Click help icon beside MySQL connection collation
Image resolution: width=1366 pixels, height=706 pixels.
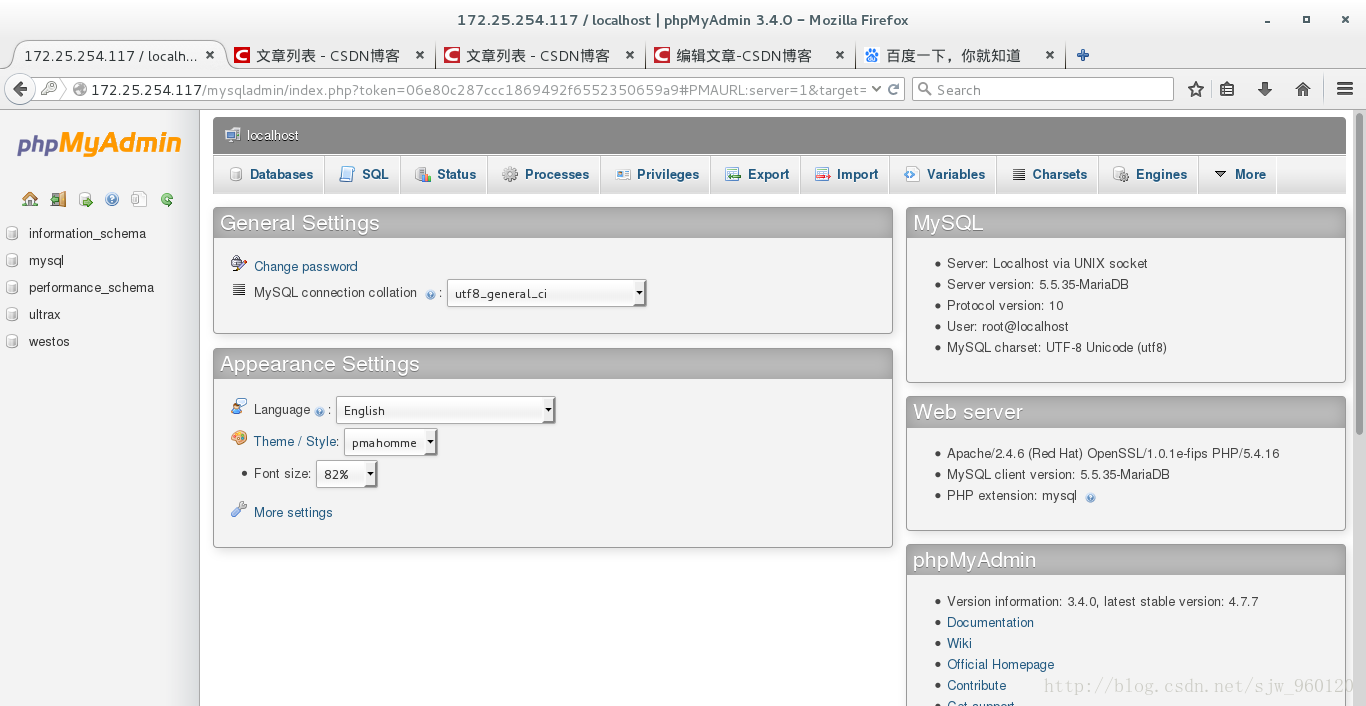(x=430, y=295)
